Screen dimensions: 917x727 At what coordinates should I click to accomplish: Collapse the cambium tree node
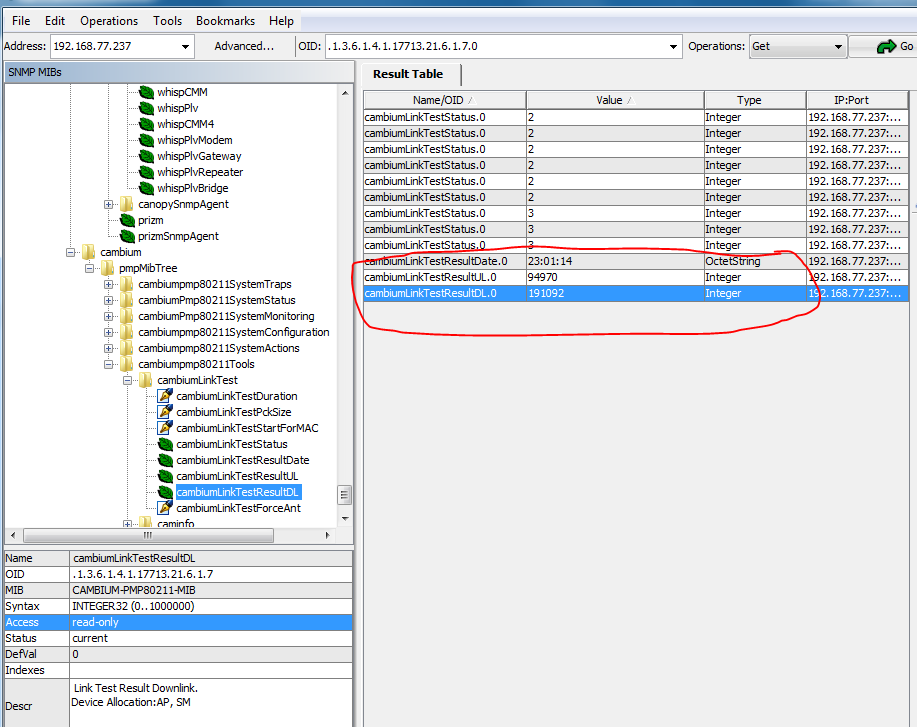(70, 252)
